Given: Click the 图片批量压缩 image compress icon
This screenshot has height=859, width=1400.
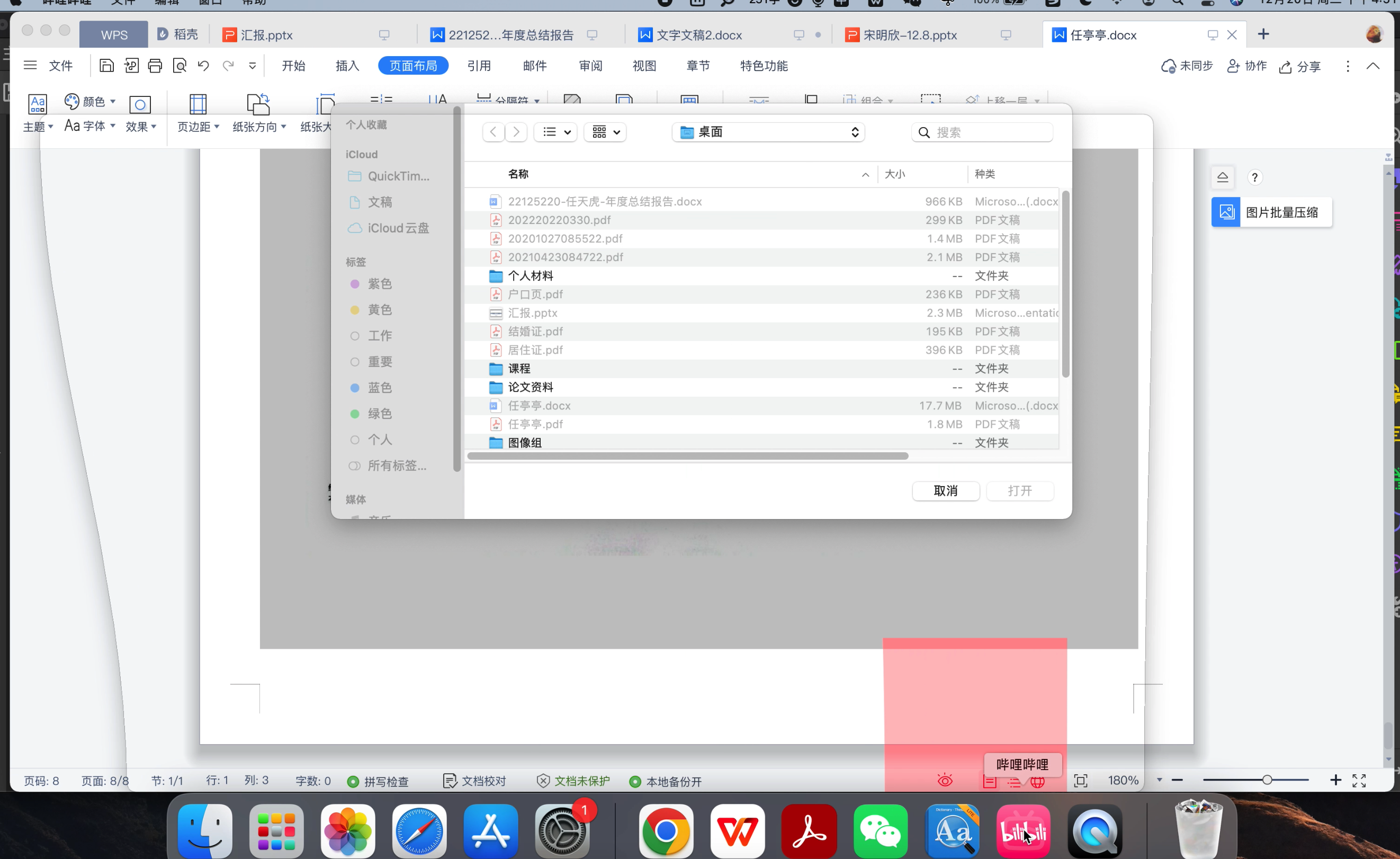Looking at the screenshot, I should 1226,212.
